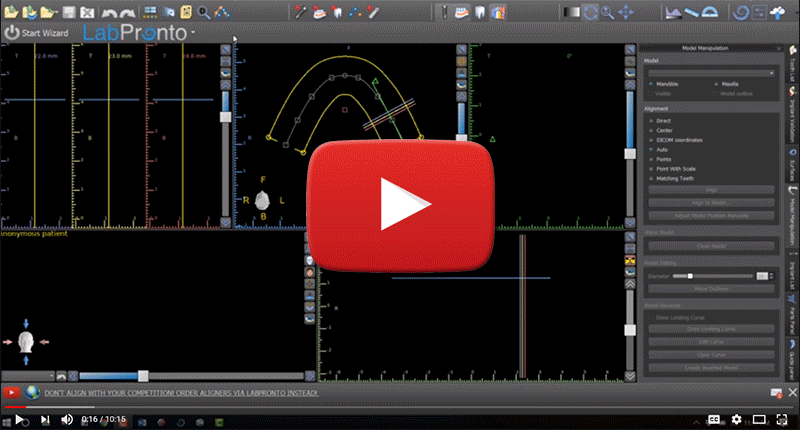
Task: Close the video banner with the X
Action: pos(792,392)
